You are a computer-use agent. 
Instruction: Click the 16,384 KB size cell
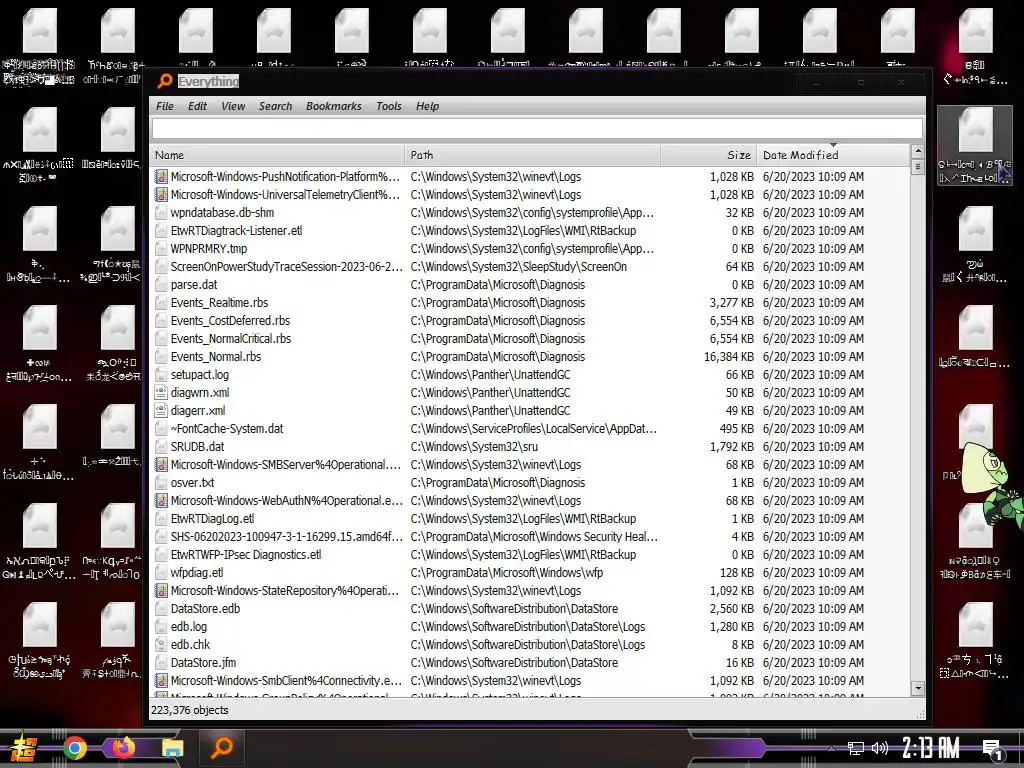(x=729, y=357)
